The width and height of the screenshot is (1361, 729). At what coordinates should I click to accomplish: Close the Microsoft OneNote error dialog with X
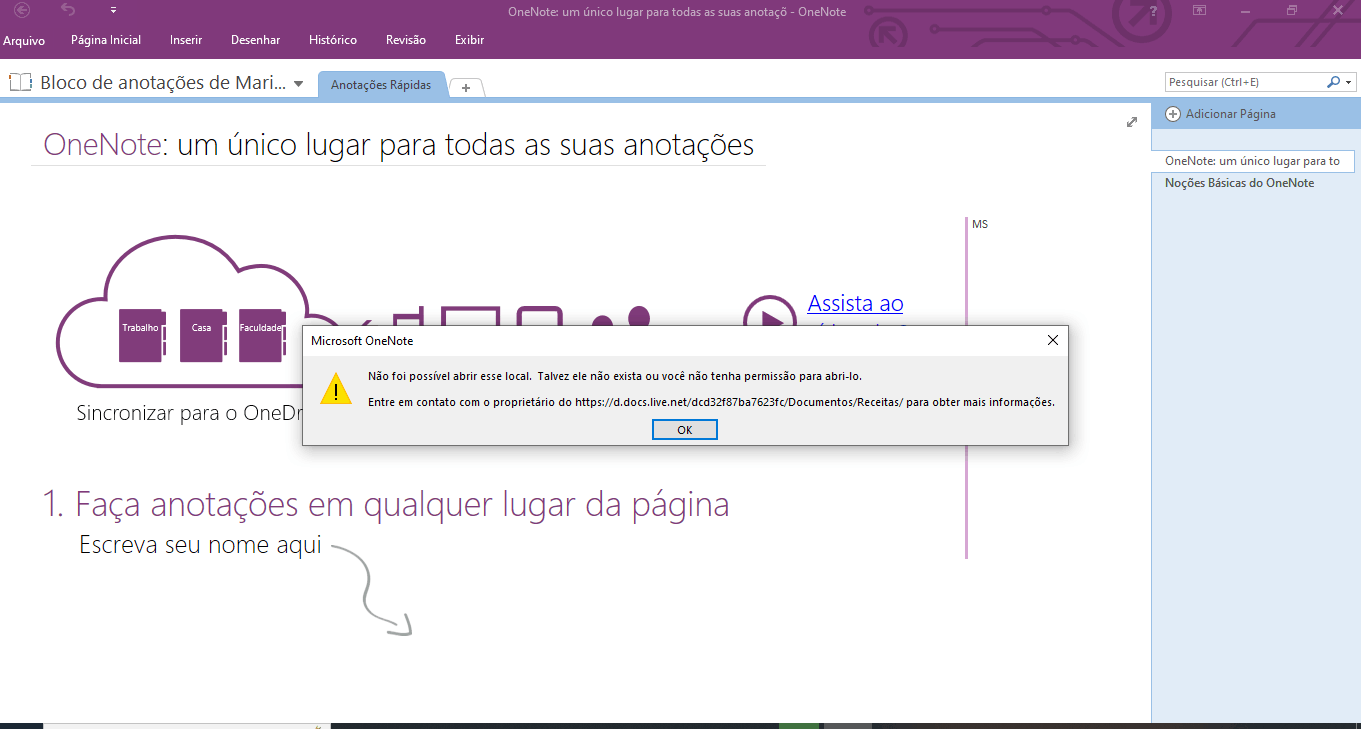1052,340
